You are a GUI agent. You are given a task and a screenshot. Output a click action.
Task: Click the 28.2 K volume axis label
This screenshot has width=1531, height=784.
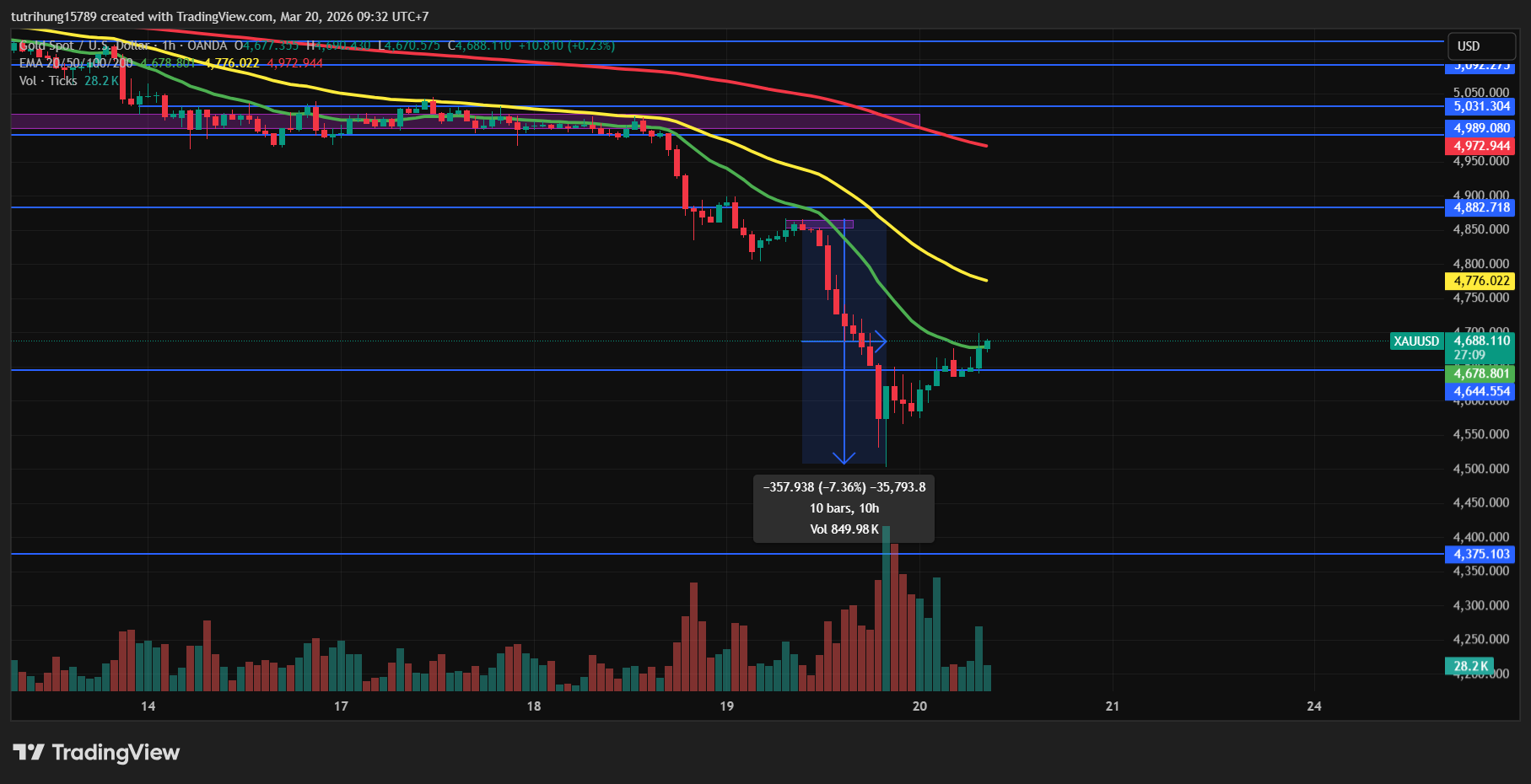[1470, 666]
